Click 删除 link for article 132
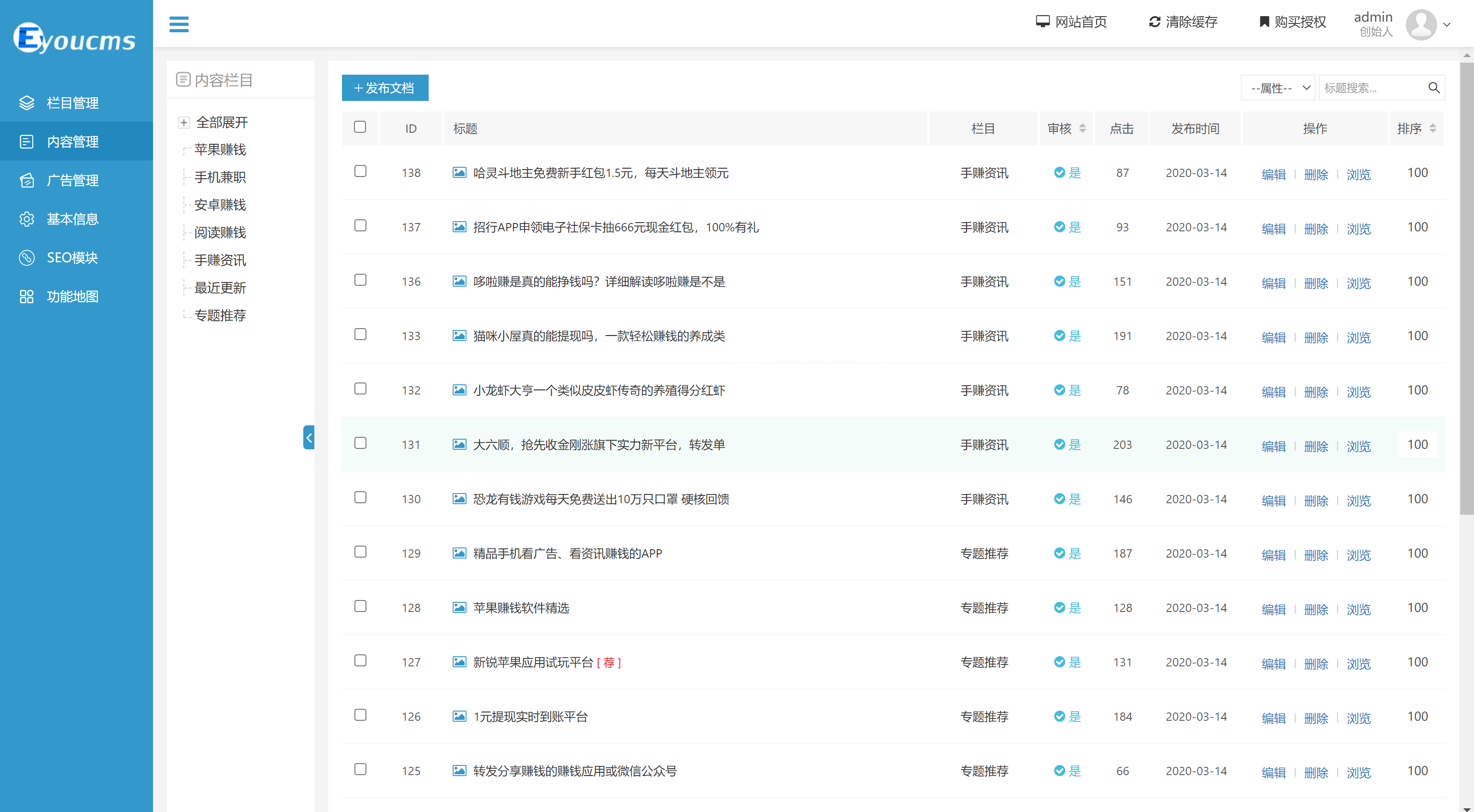 (1315, 392)
